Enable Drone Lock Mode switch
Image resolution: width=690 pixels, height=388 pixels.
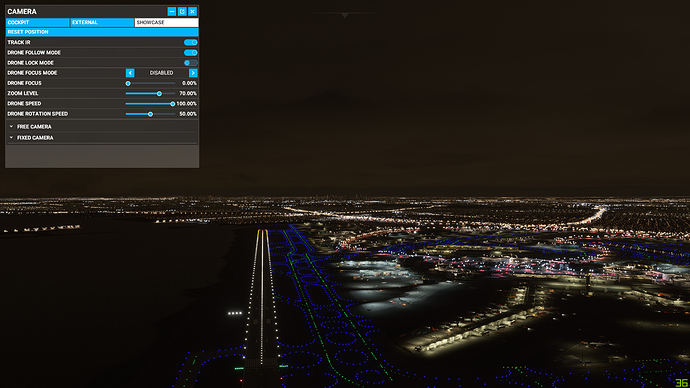tap(191, 63)
